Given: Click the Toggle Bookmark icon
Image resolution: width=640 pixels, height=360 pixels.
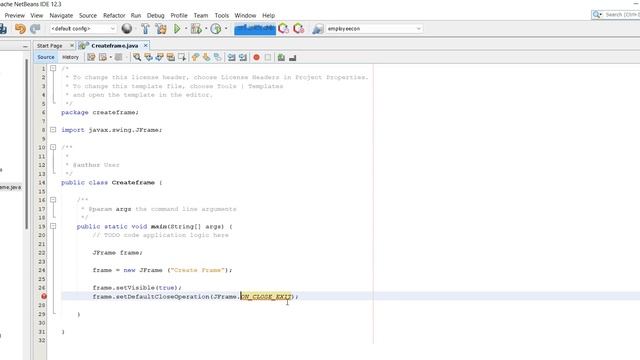Looking at the screenshot, I should (x=218, y=58).
